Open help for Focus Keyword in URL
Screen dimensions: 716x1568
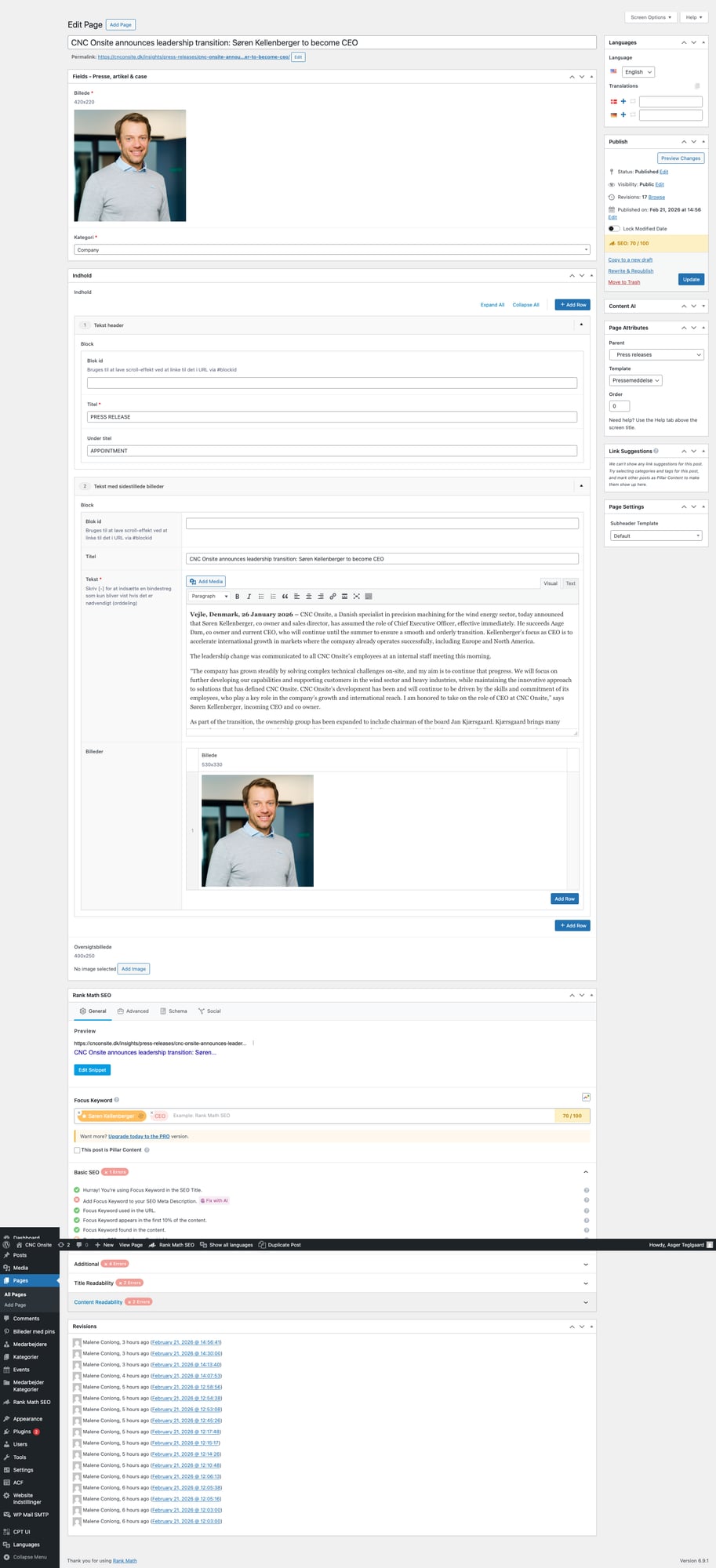pos(587,1210)
